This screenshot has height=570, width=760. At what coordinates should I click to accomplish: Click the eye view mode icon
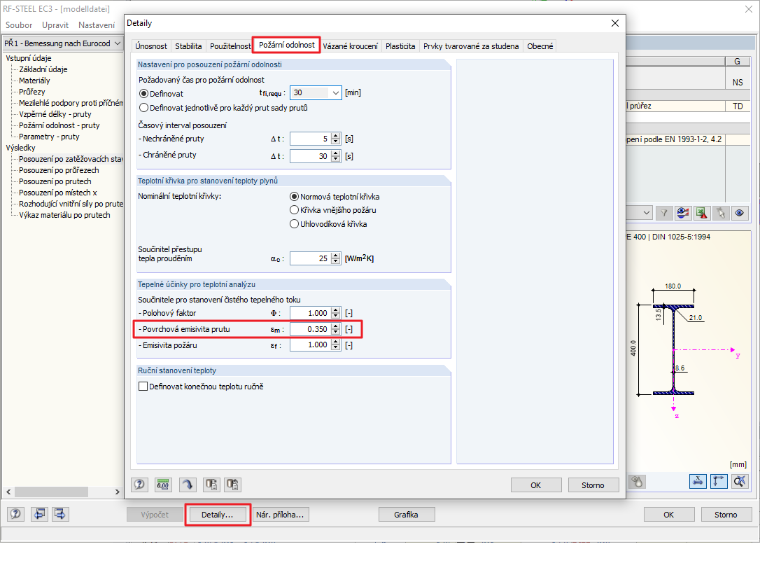pos(740,213)
